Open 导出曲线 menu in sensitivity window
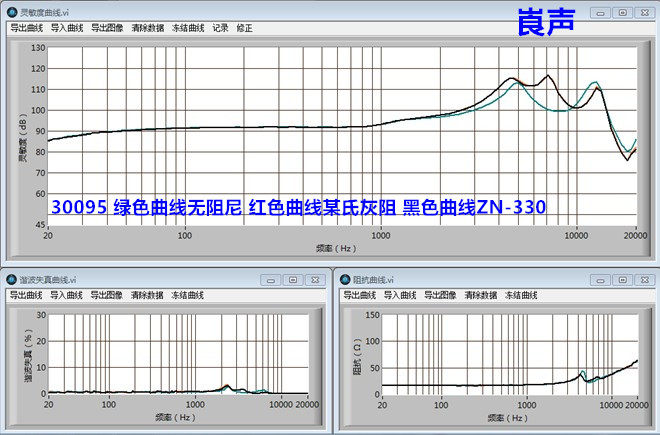 26,29
